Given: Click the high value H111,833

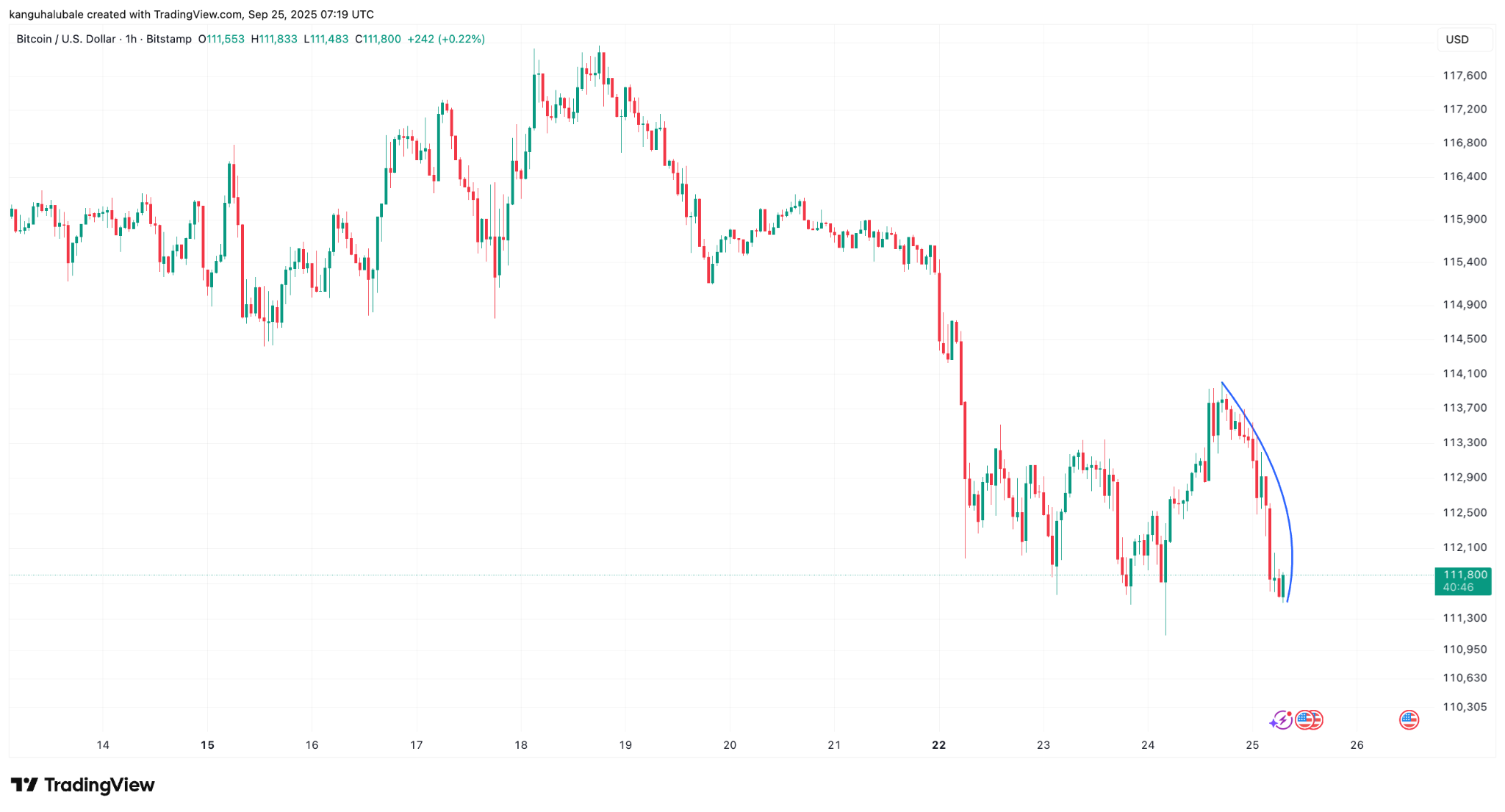Looking at the screenshot, I should (274, 39).
